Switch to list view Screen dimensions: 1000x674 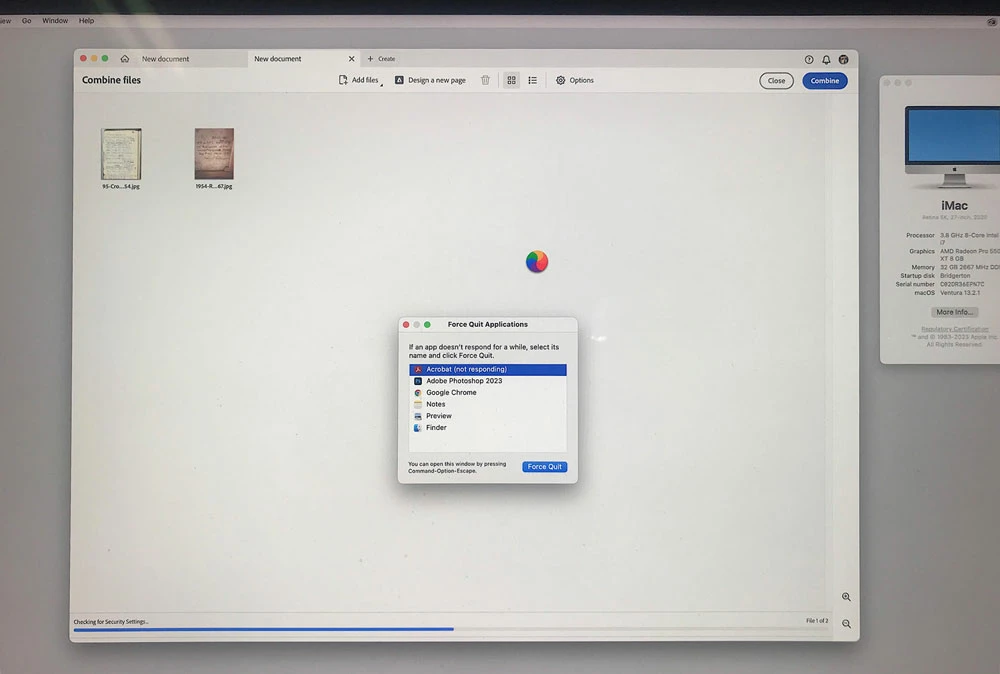[533, 80]
